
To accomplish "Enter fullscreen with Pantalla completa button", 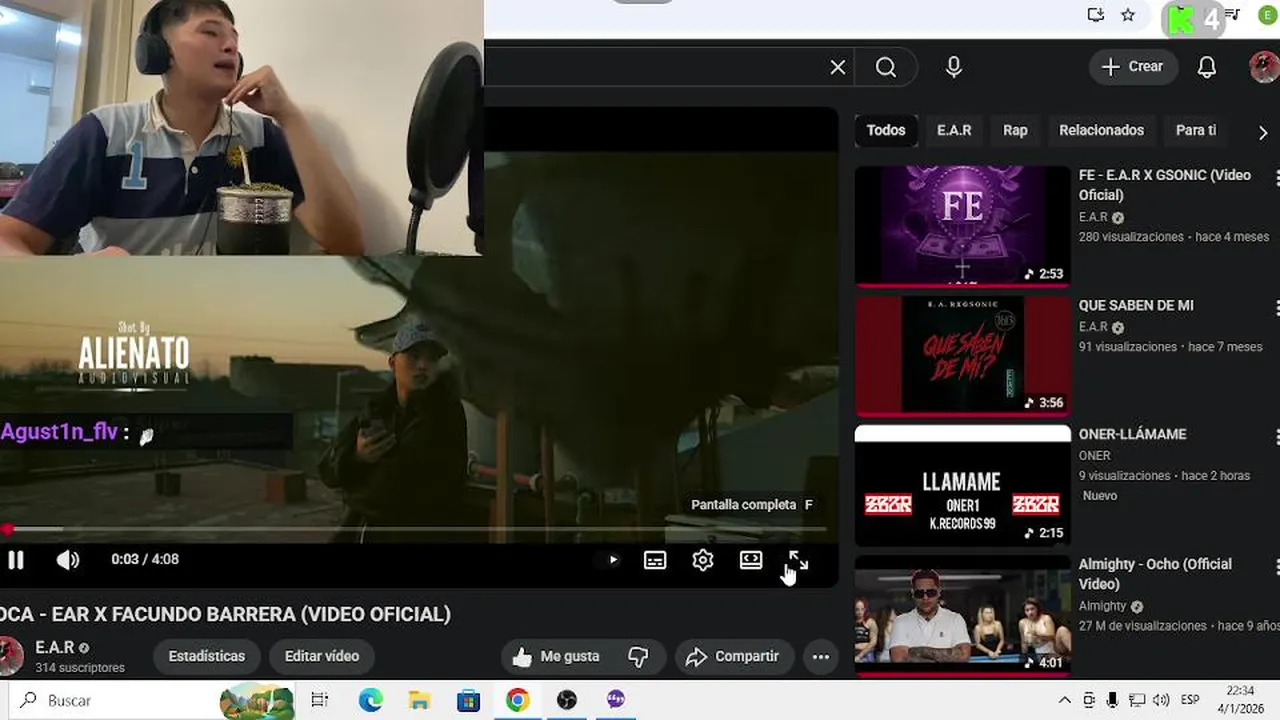I will coord(798,560).
